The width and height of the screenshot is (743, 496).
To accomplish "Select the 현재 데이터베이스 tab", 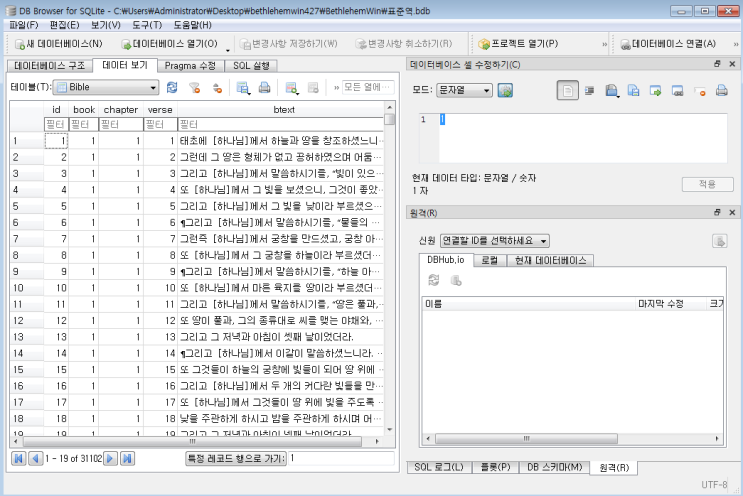I will pos(551,261).
